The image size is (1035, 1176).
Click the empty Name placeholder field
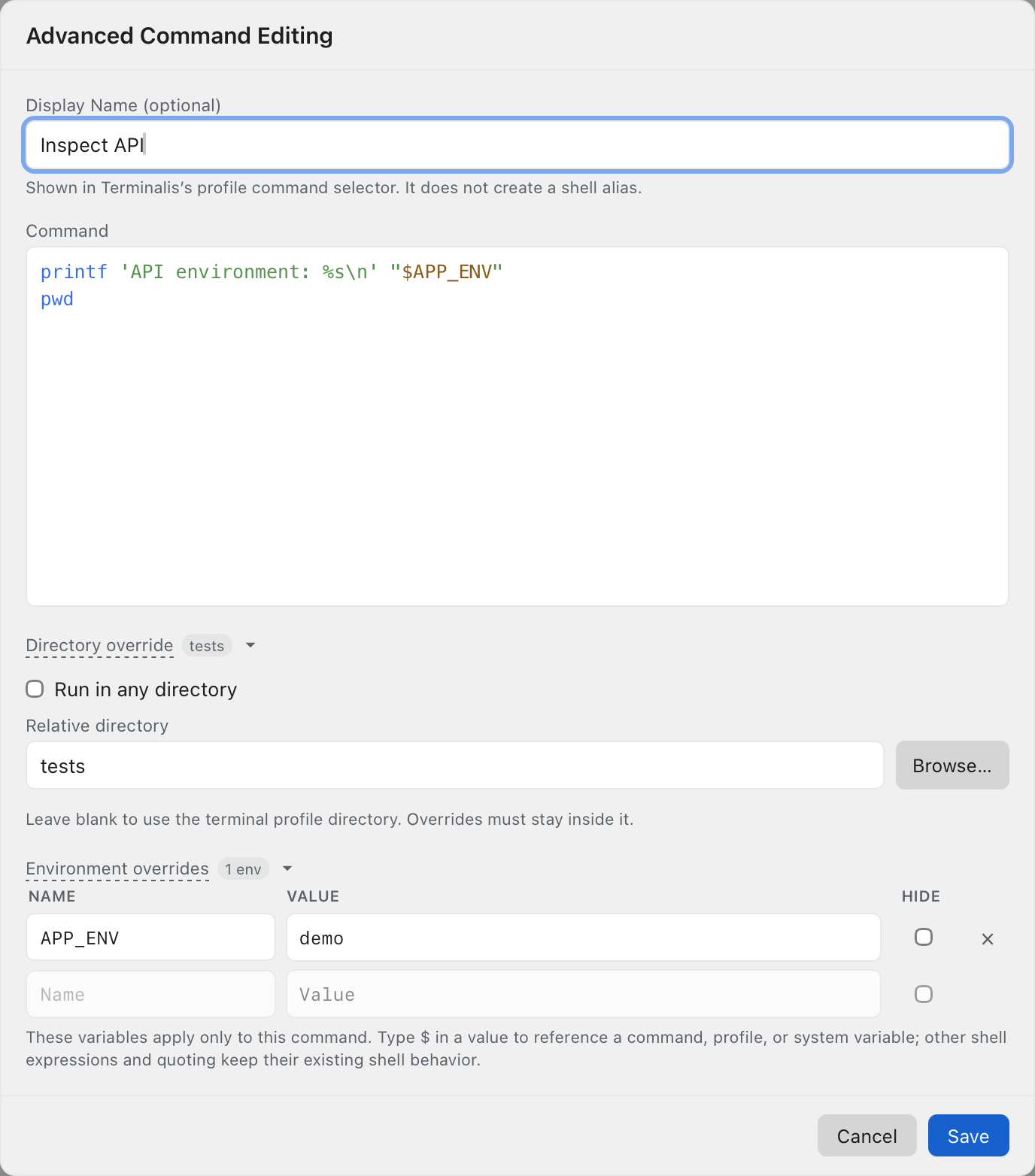151,994
